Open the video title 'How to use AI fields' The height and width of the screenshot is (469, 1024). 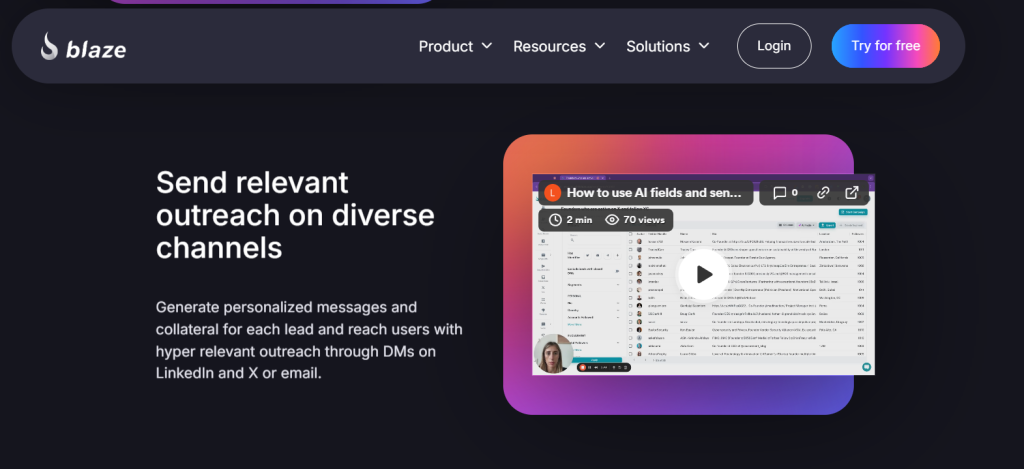point(654,192)
